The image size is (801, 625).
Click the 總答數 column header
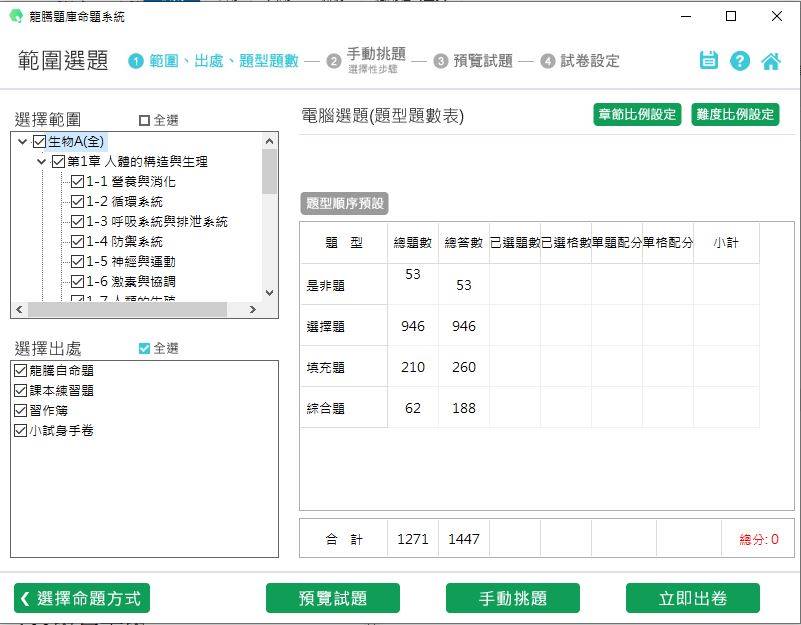coord(464,243)
